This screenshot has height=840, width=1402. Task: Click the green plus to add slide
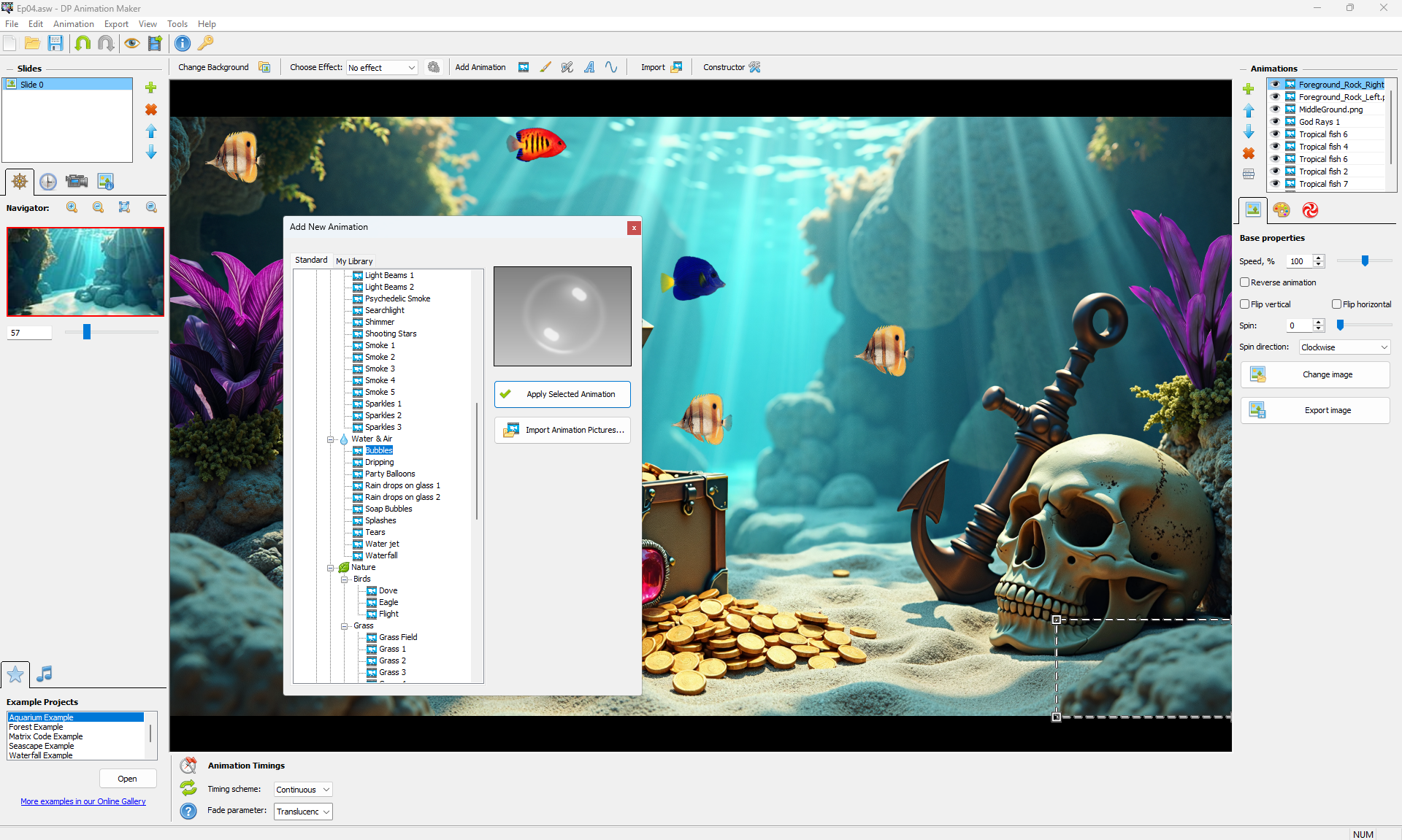coord(151,88)
